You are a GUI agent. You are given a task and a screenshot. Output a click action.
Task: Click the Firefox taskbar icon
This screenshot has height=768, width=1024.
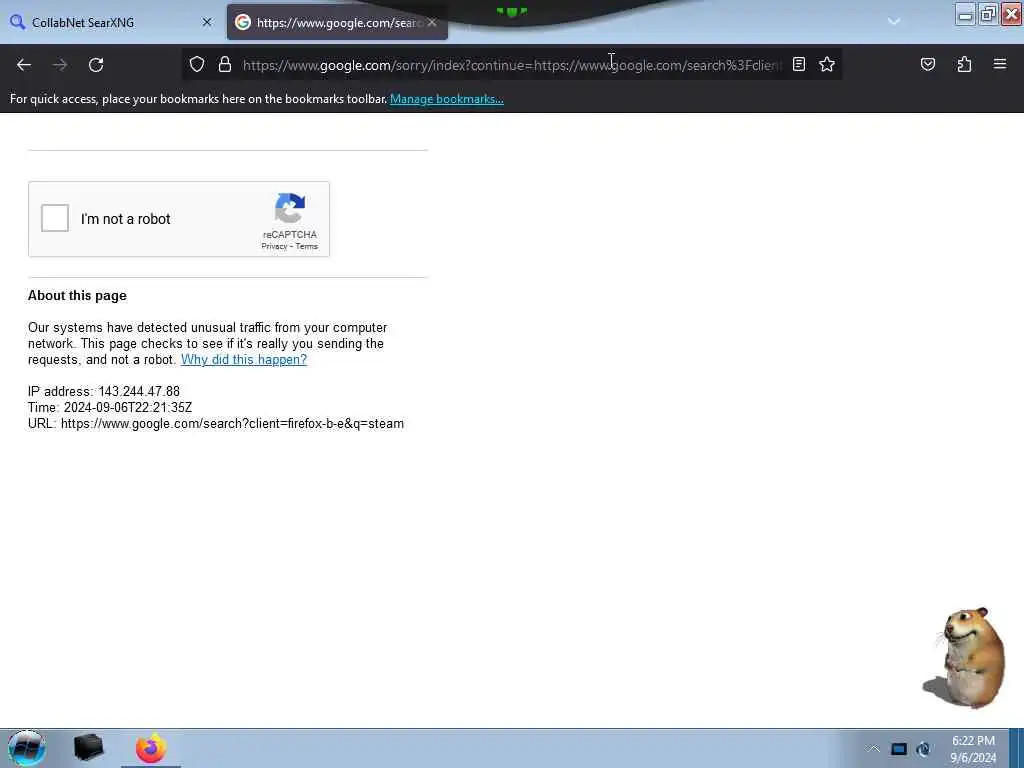(x=151, y=748)
